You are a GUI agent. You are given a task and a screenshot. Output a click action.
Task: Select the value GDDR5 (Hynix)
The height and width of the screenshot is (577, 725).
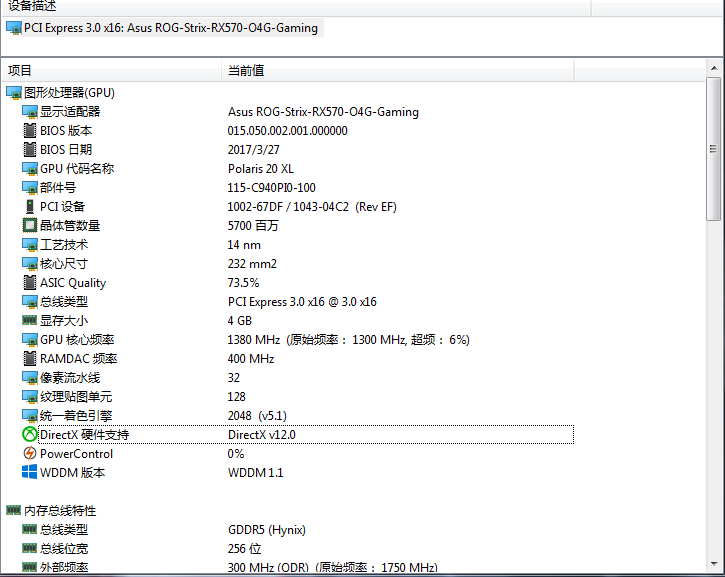[267, 529]
